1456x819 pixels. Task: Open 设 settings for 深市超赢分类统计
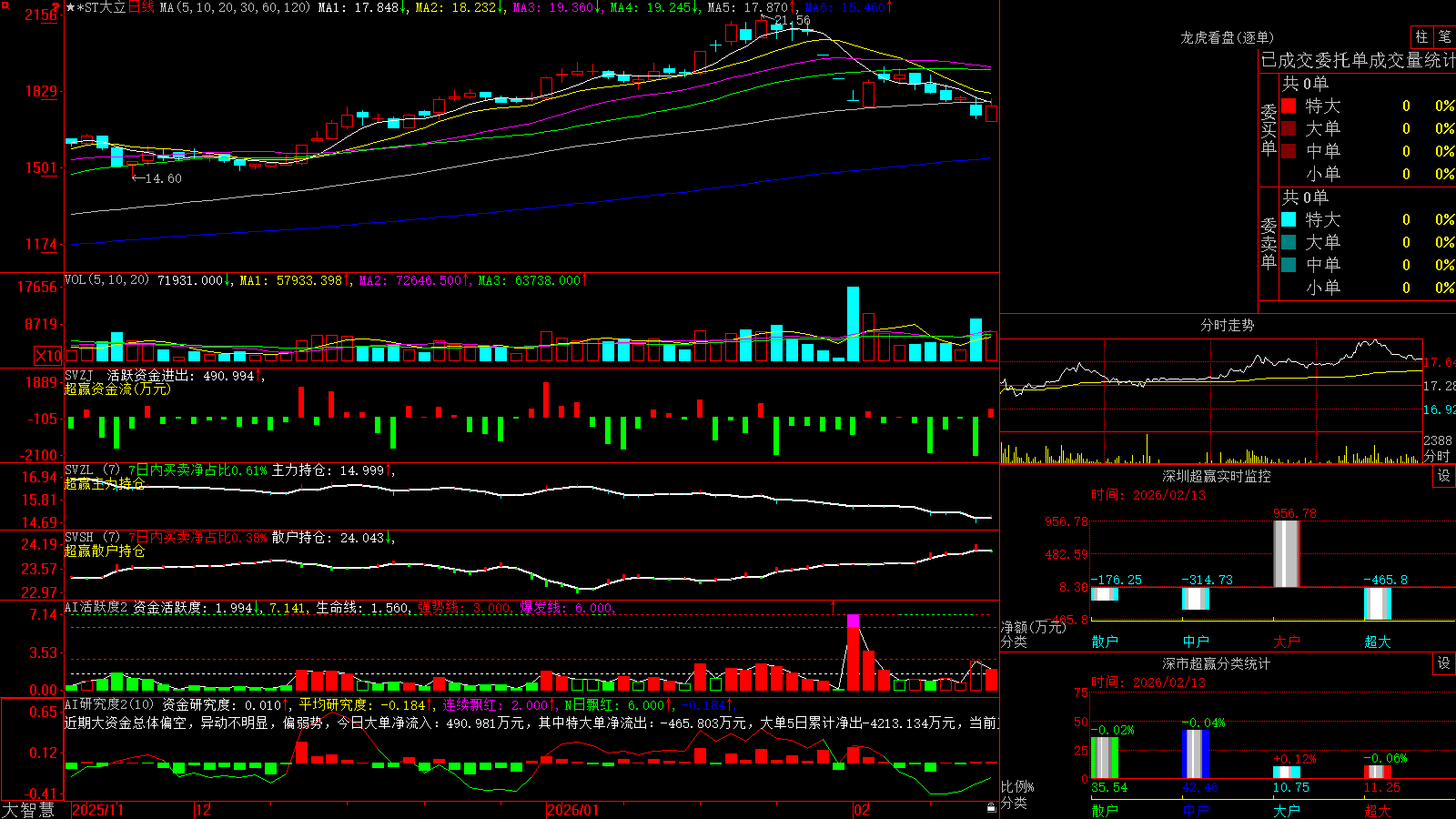click(1444, 663)
